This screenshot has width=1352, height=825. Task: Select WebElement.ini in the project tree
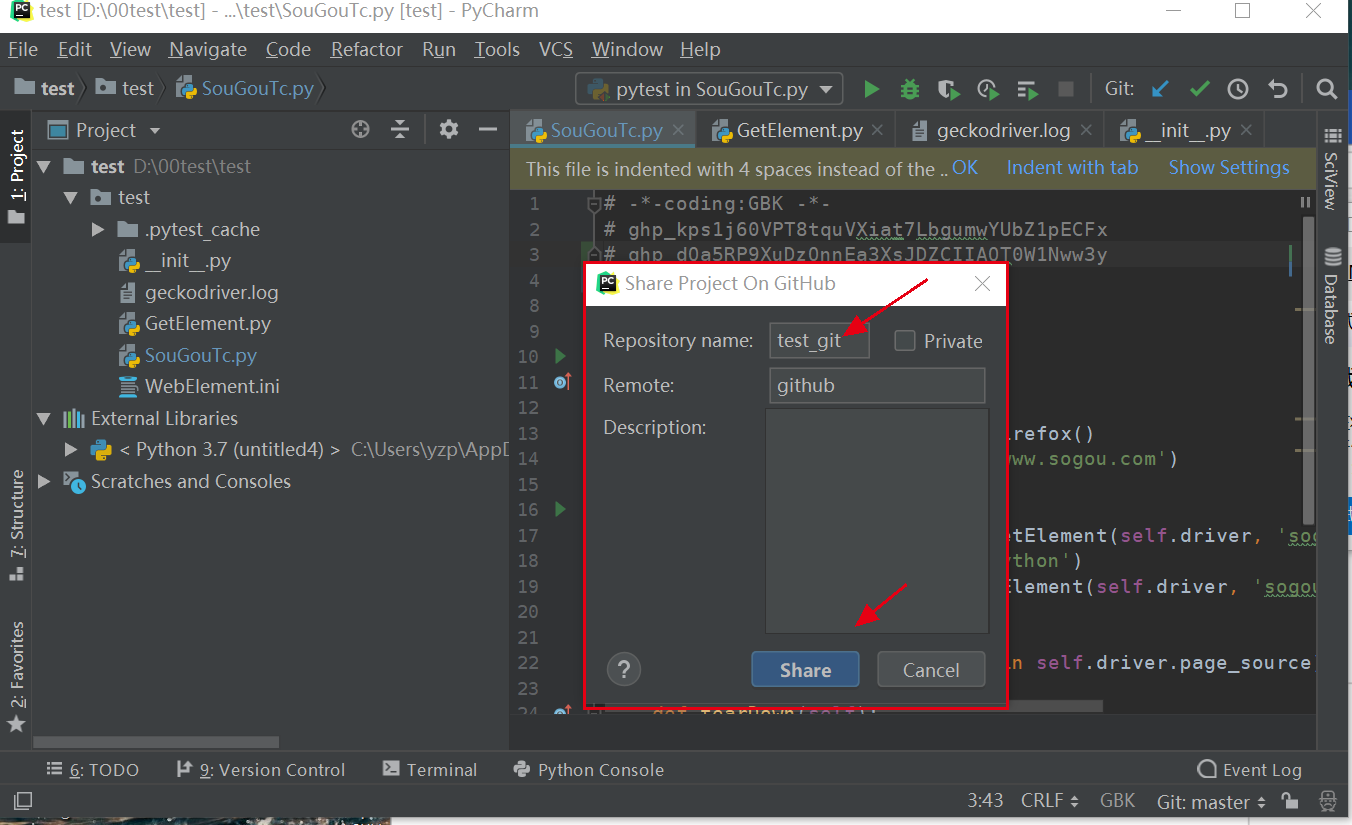[x=212, y=386]
